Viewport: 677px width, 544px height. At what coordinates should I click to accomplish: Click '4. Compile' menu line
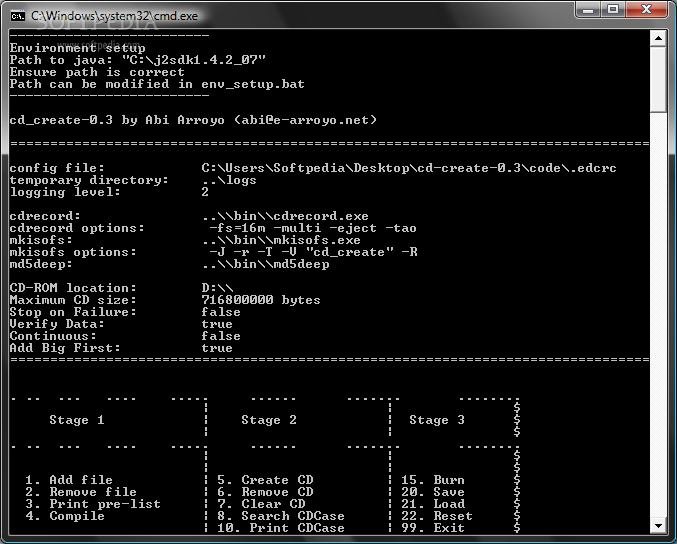[65, 516]
